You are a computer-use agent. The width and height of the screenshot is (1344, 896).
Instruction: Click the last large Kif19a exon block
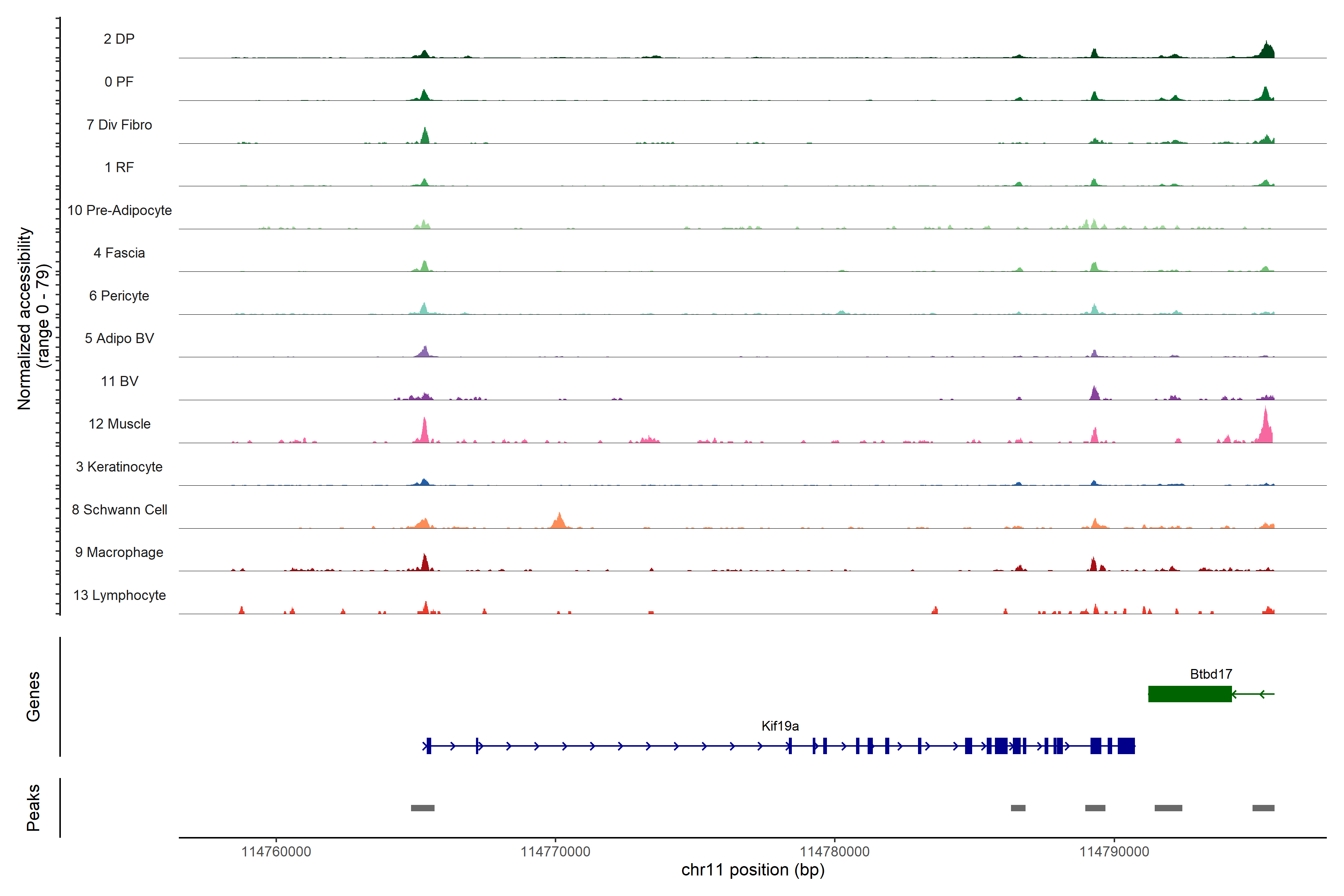point(1126,746)
